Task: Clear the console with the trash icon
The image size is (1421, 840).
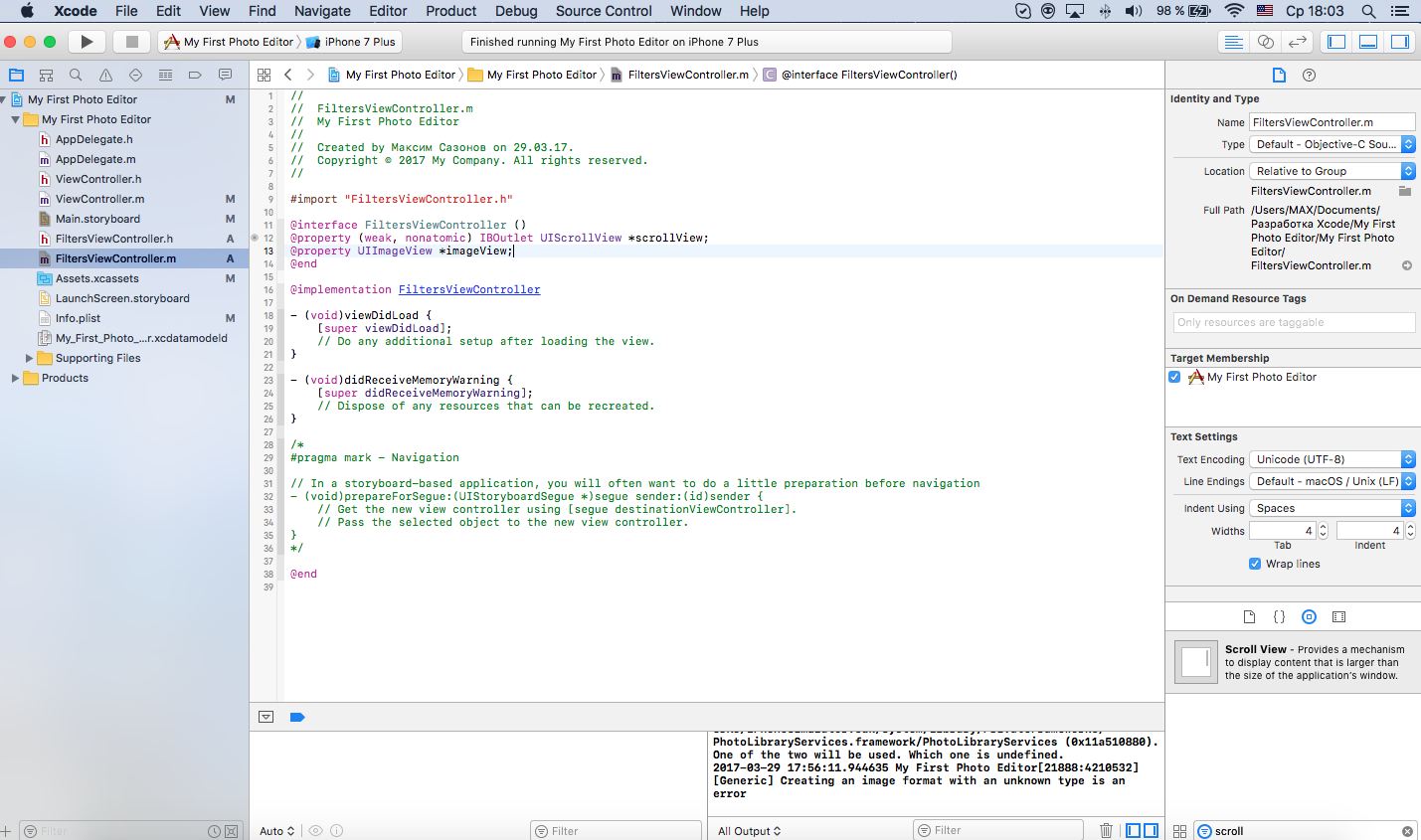Action: coord(1106,830)
